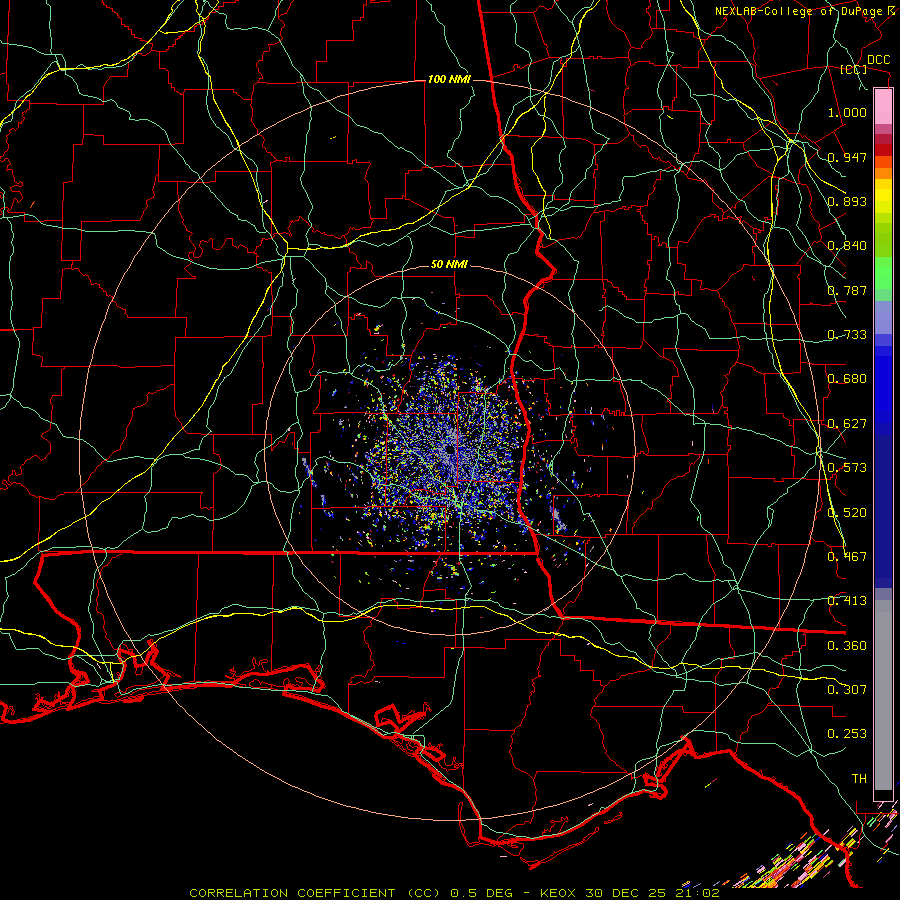Viewport: 900px width, 900px height.
Task: Click the 0.253 color scale value
Action: (x=847, y=734)
